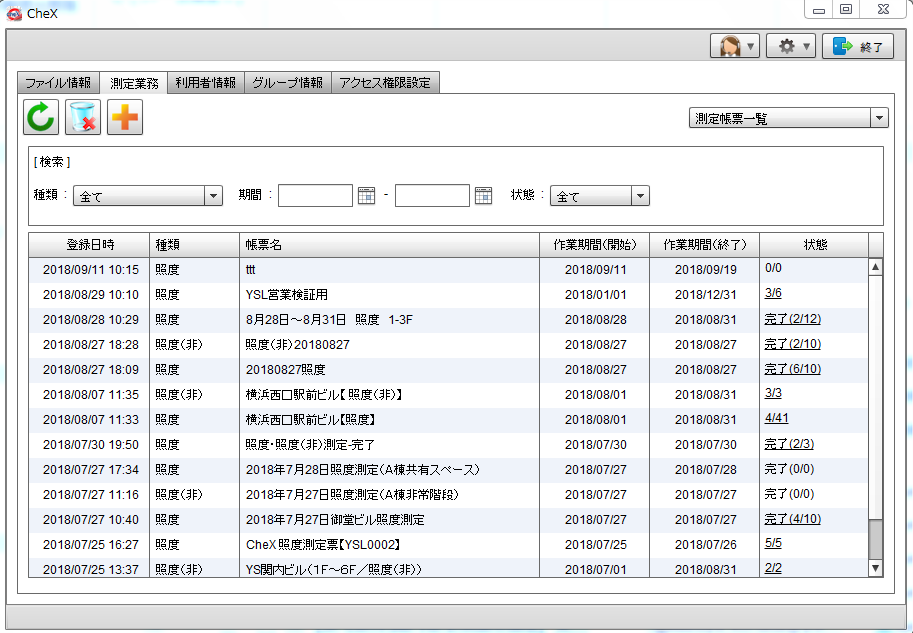Image resolution: width=913 pixels, height=633 pixels.
Task: Open the 3/6 status link
Action: point(773,293)
